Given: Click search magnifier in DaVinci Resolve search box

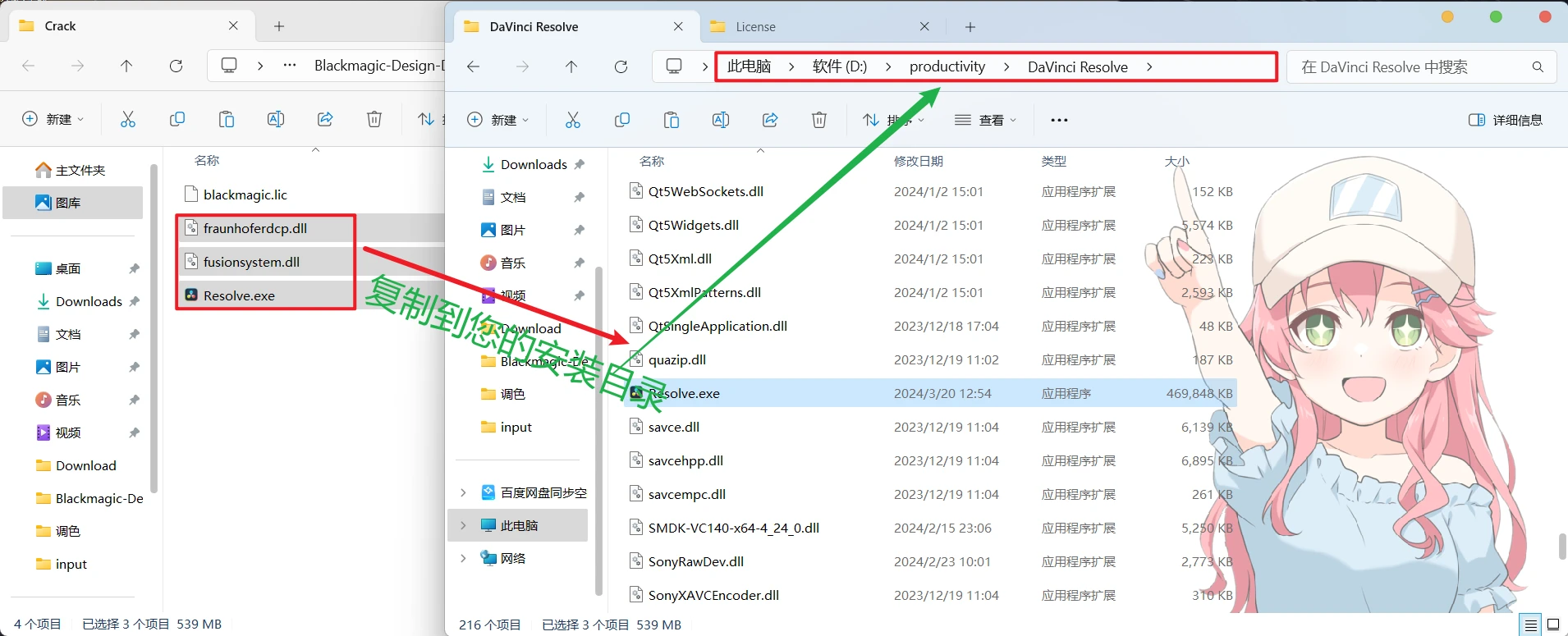Looking at the screenshot, I should click(x=1538, y=66).
